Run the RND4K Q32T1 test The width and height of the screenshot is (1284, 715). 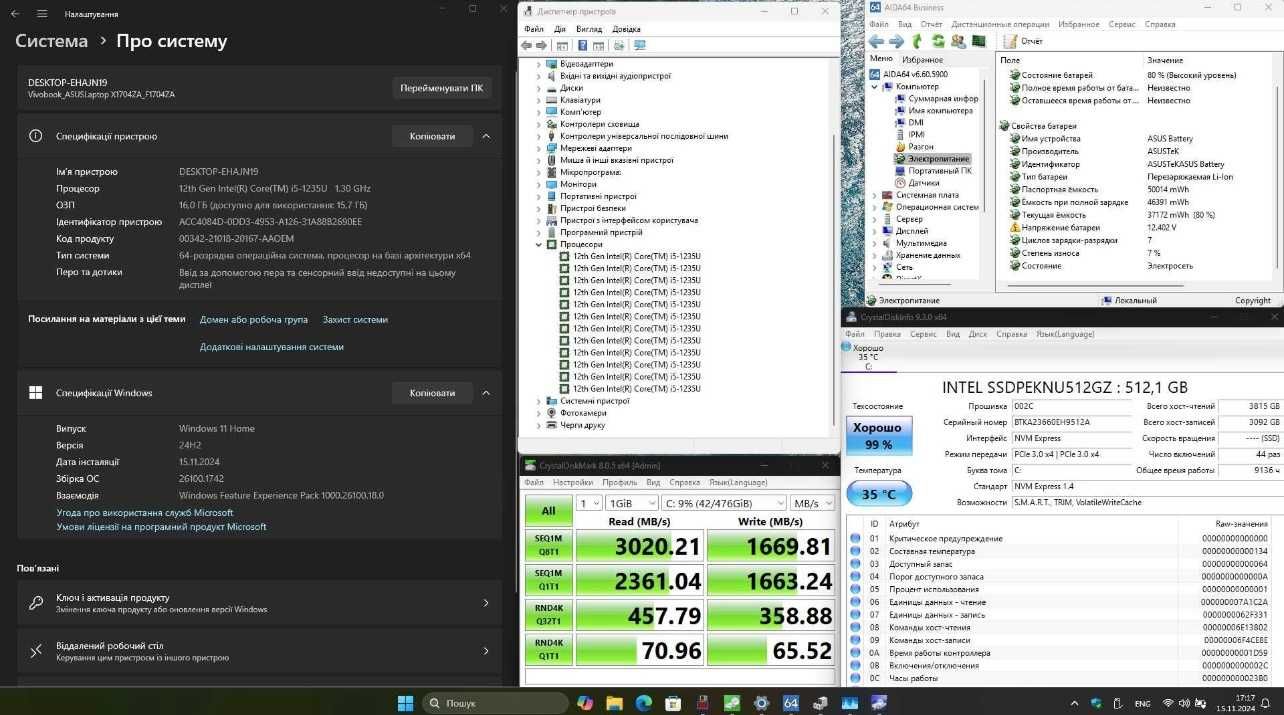click(548, 614)
